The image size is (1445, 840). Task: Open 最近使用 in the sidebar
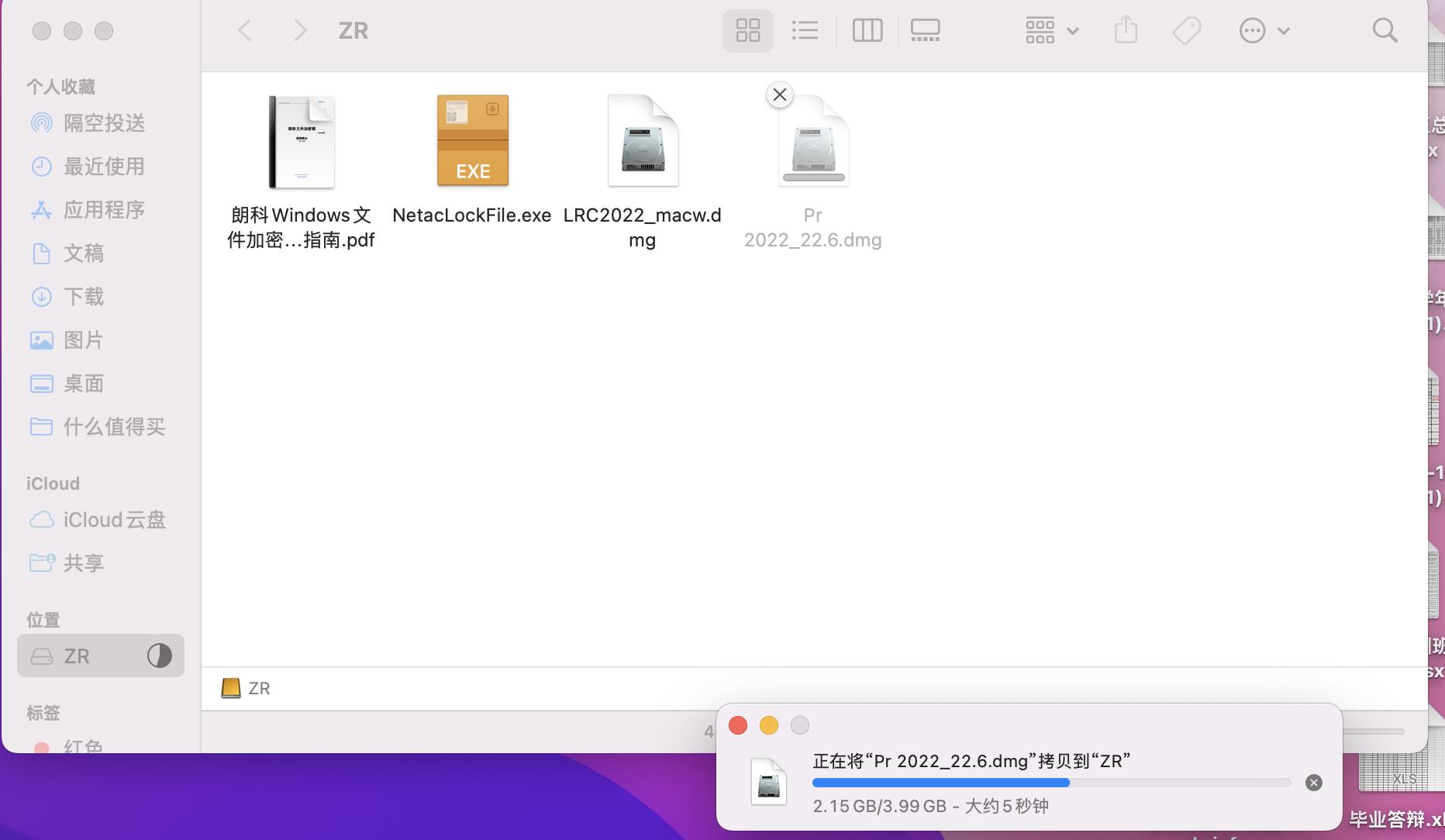click(x=102, y=166)
